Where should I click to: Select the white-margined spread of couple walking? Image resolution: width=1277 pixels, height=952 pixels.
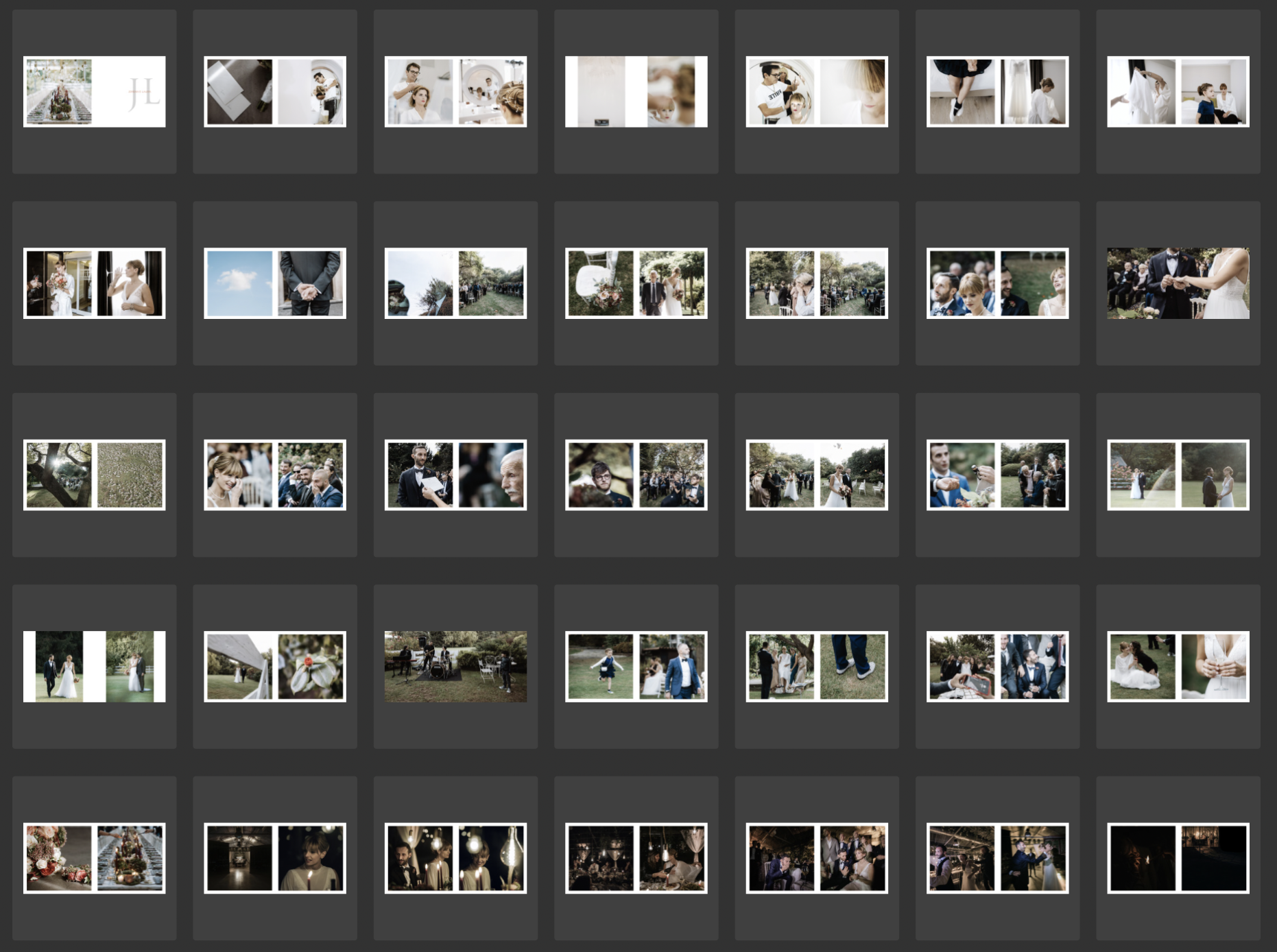pos(94,667)
